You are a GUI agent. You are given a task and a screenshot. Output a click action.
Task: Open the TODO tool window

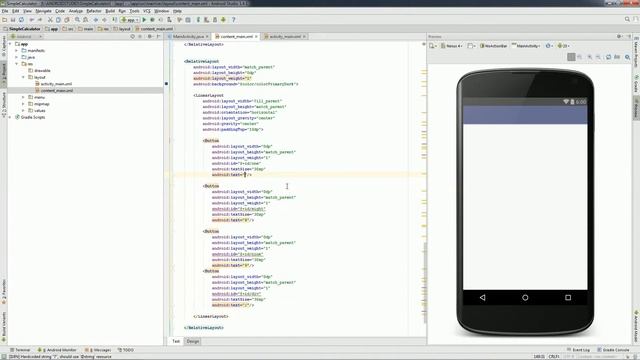[x=126, y=350]
